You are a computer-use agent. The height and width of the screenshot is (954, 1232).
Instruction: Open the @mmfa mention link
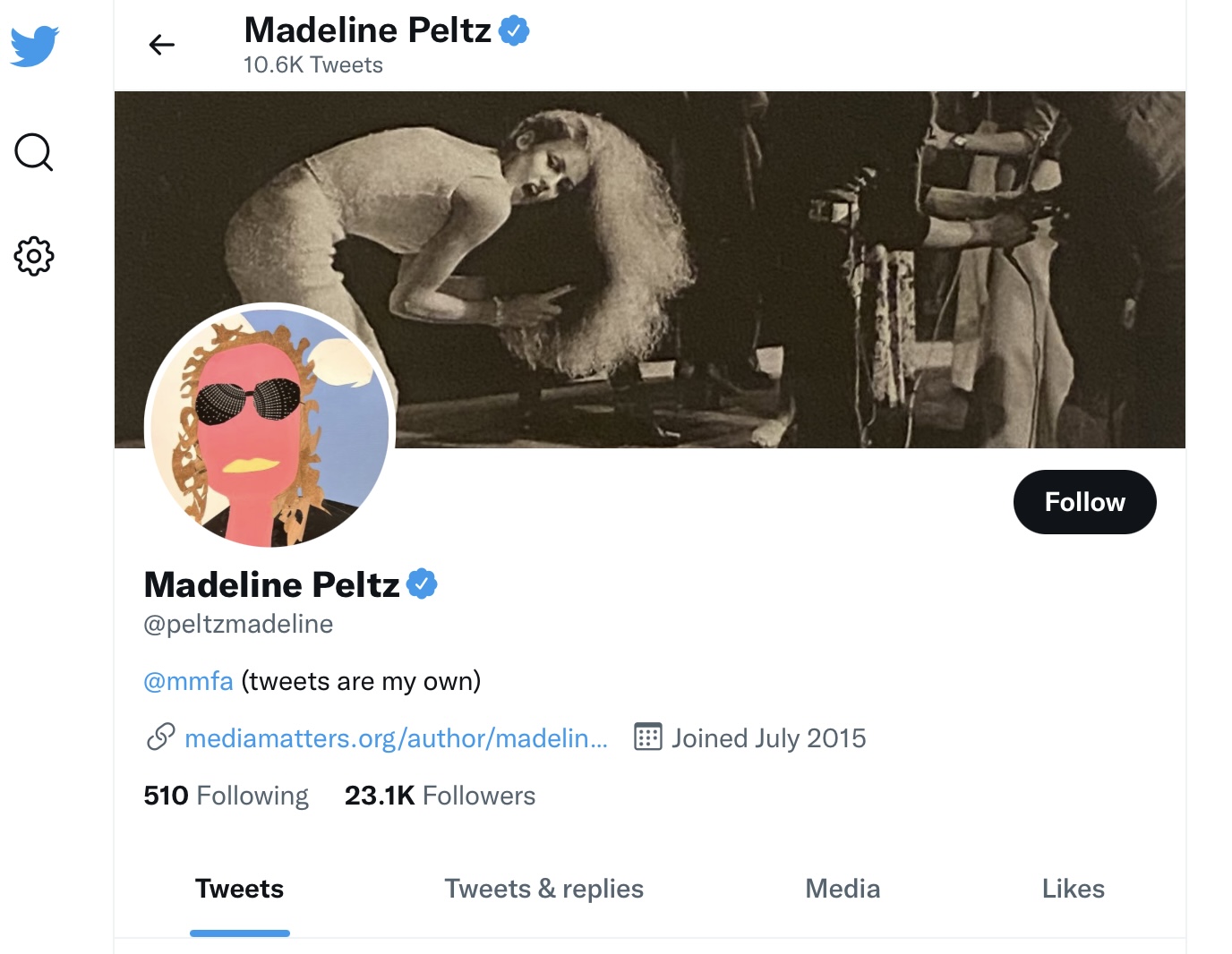point(188,681)
